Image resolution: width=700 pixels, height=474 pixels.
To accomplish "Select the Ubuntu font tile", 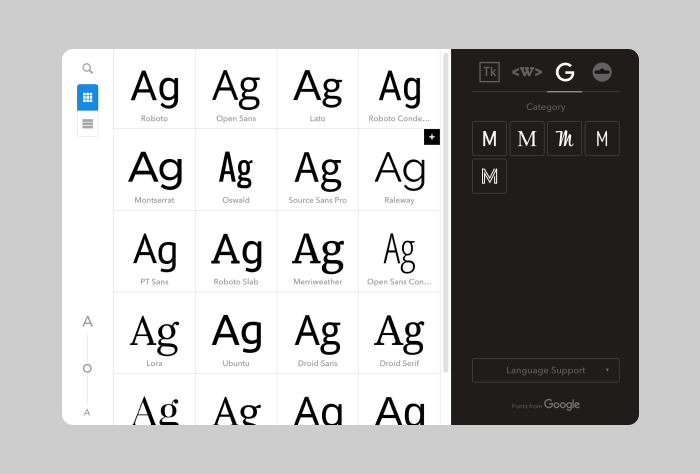I will [x=236, y=333].
